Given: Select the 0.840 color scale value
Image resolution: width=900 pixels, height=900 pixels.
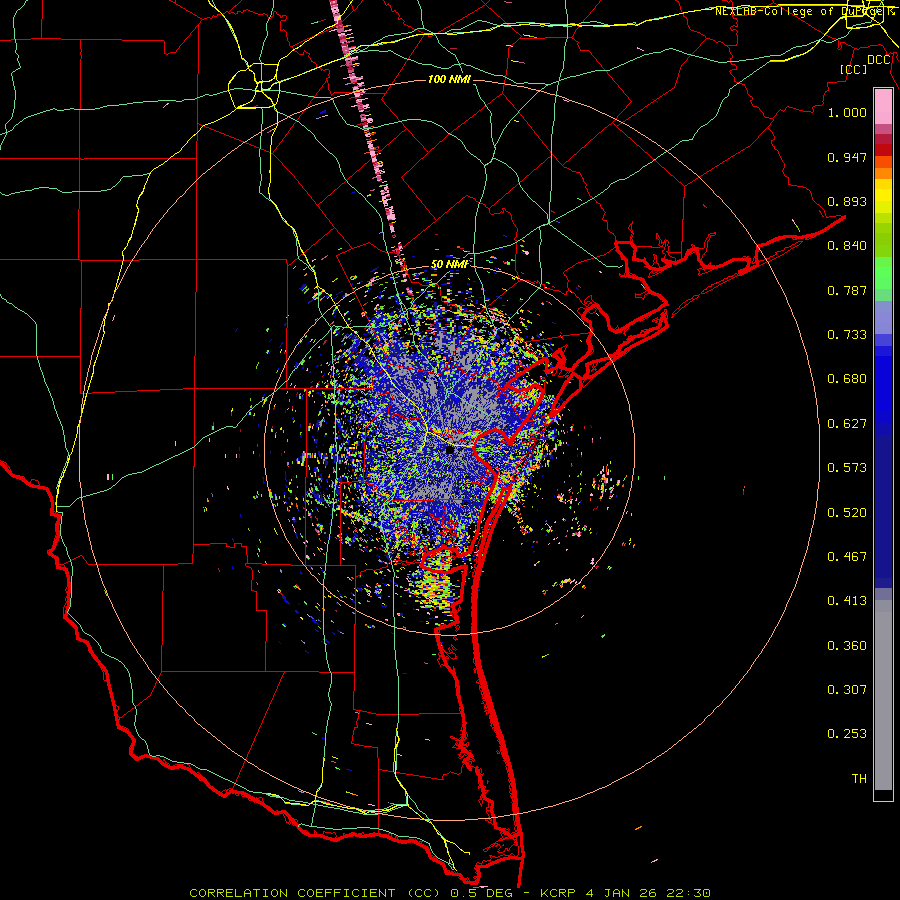Looking at the screenshot, I should click(x=847, y=246).
